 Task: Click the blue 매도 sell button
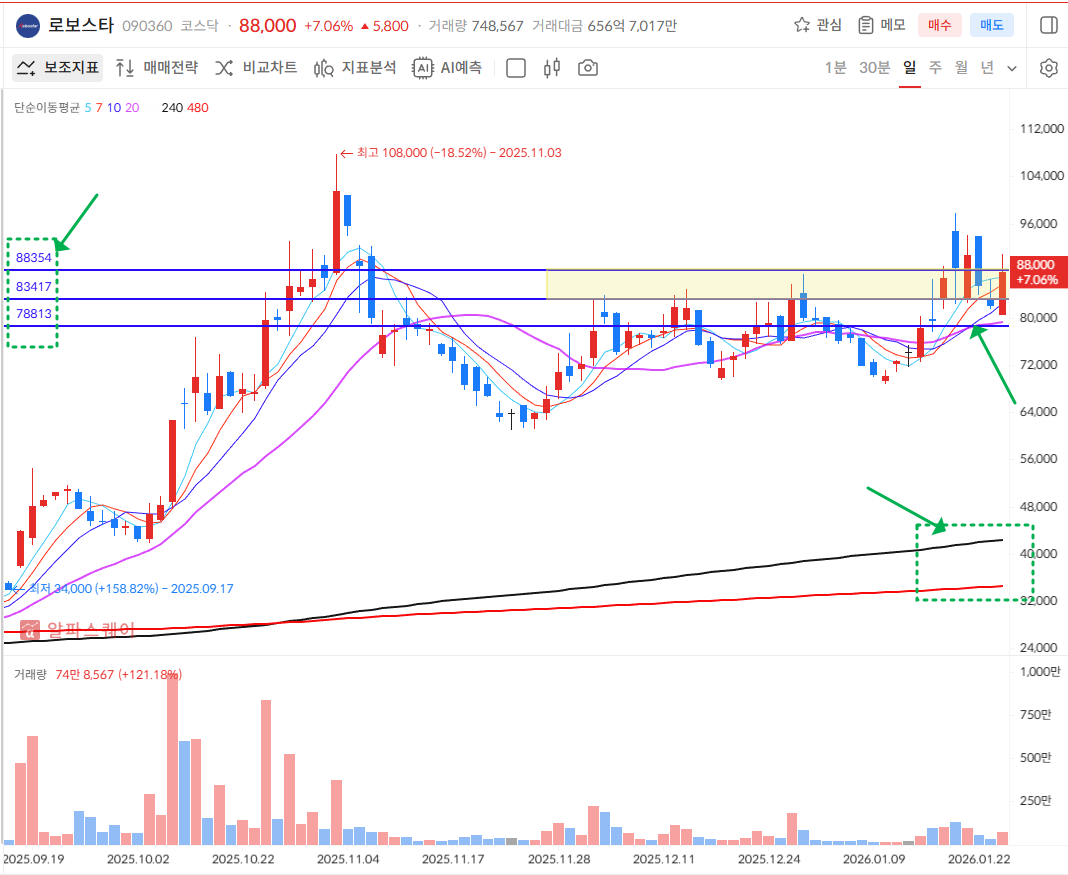click(x=991, y=25)
